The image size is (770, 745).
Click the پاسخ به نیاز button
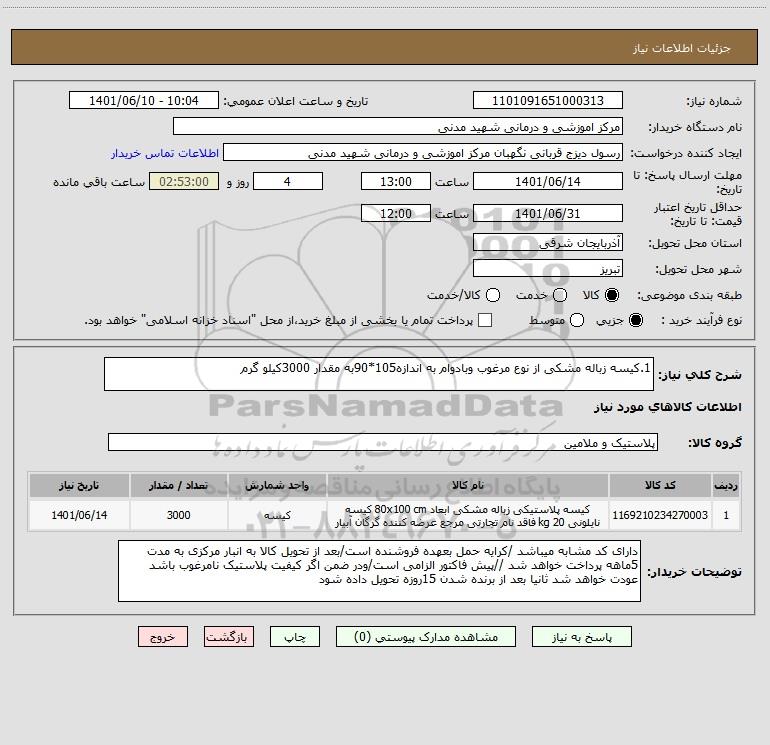coord(581,637)
